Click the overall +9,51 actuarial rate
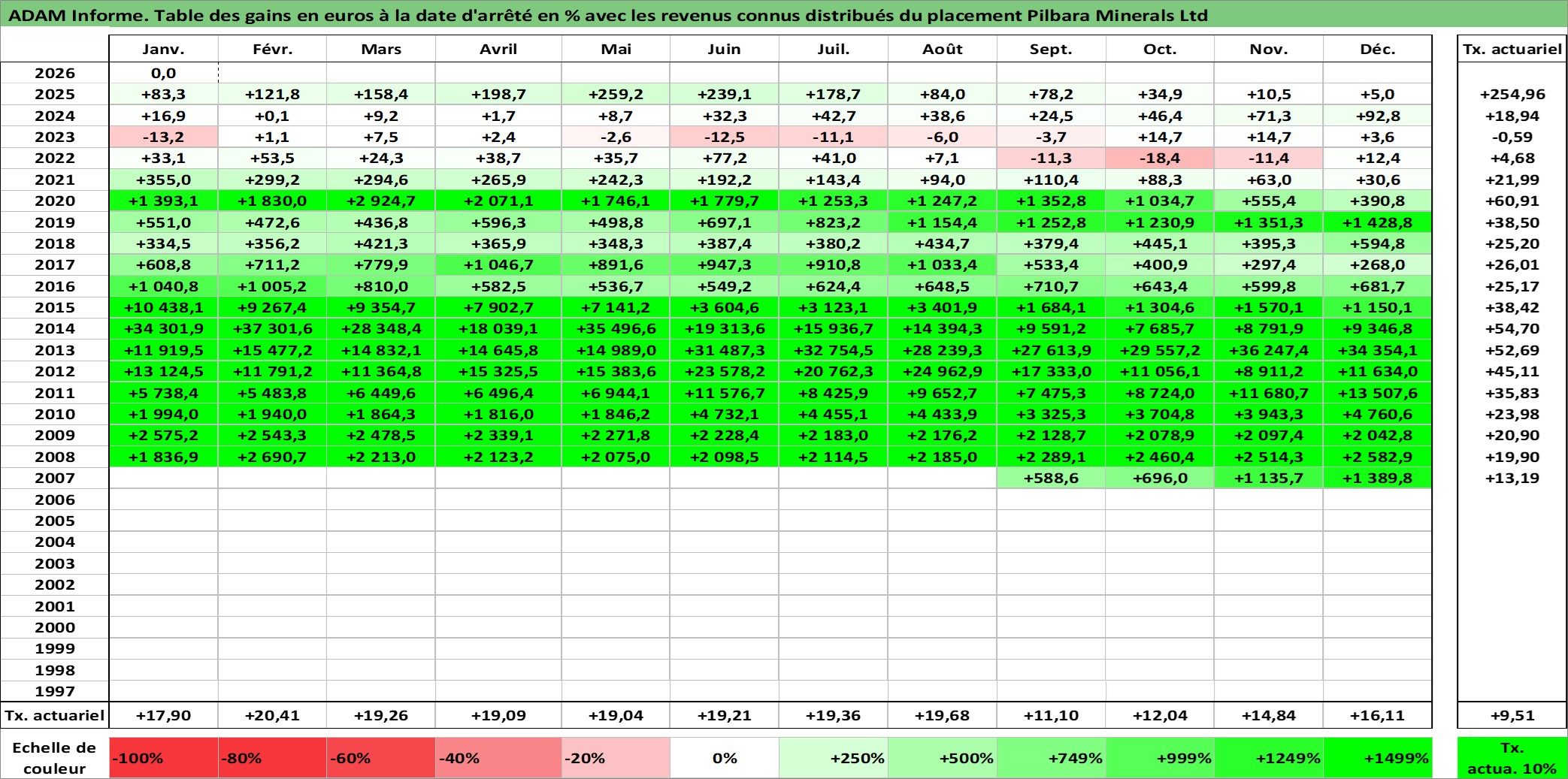Image resolution: width=1568 pixels, height=779 pixels. coord(1512,715)
